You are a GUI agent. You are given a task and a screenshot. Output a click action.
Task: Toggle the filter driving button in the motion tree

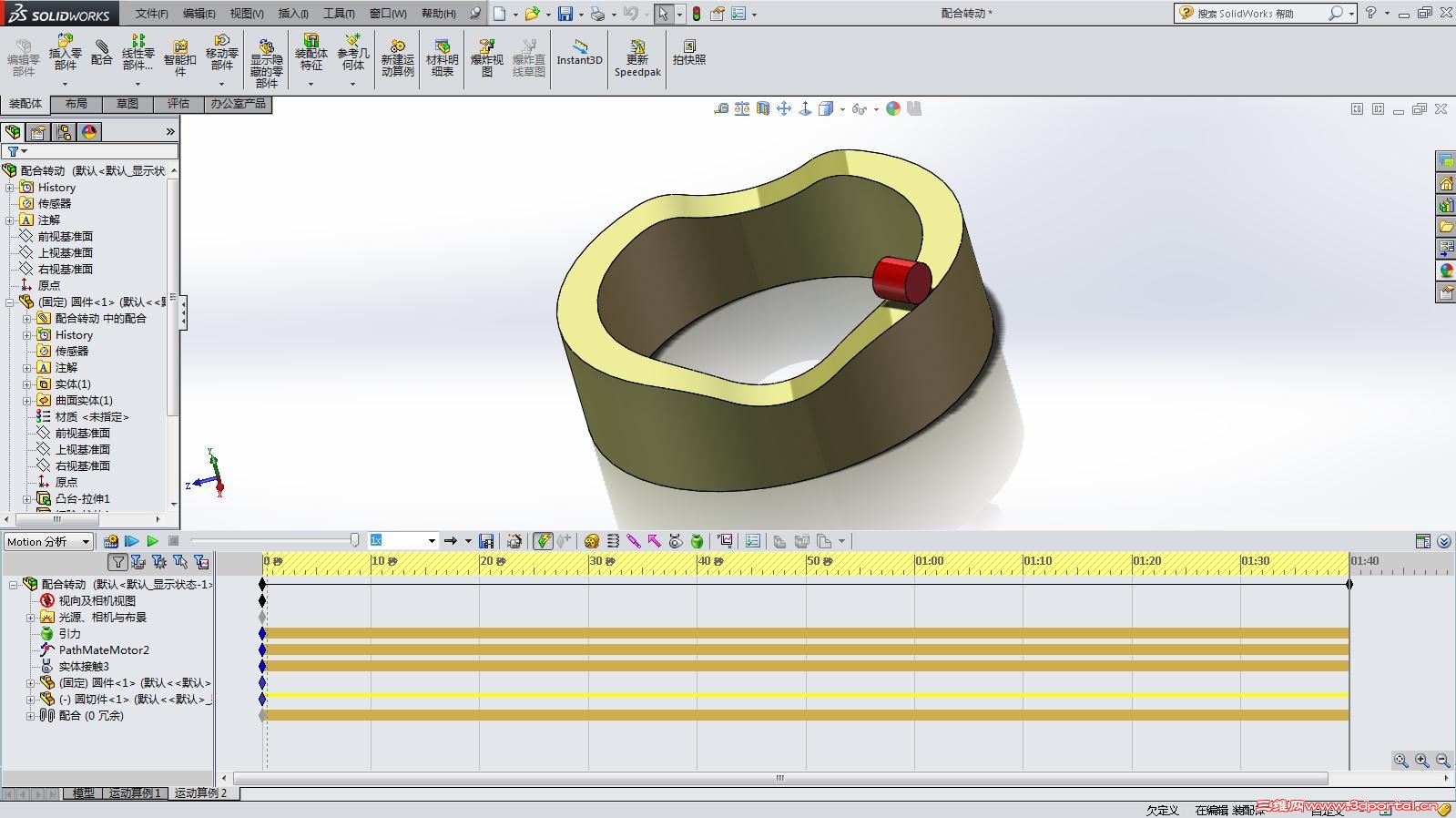click(159, 562)
